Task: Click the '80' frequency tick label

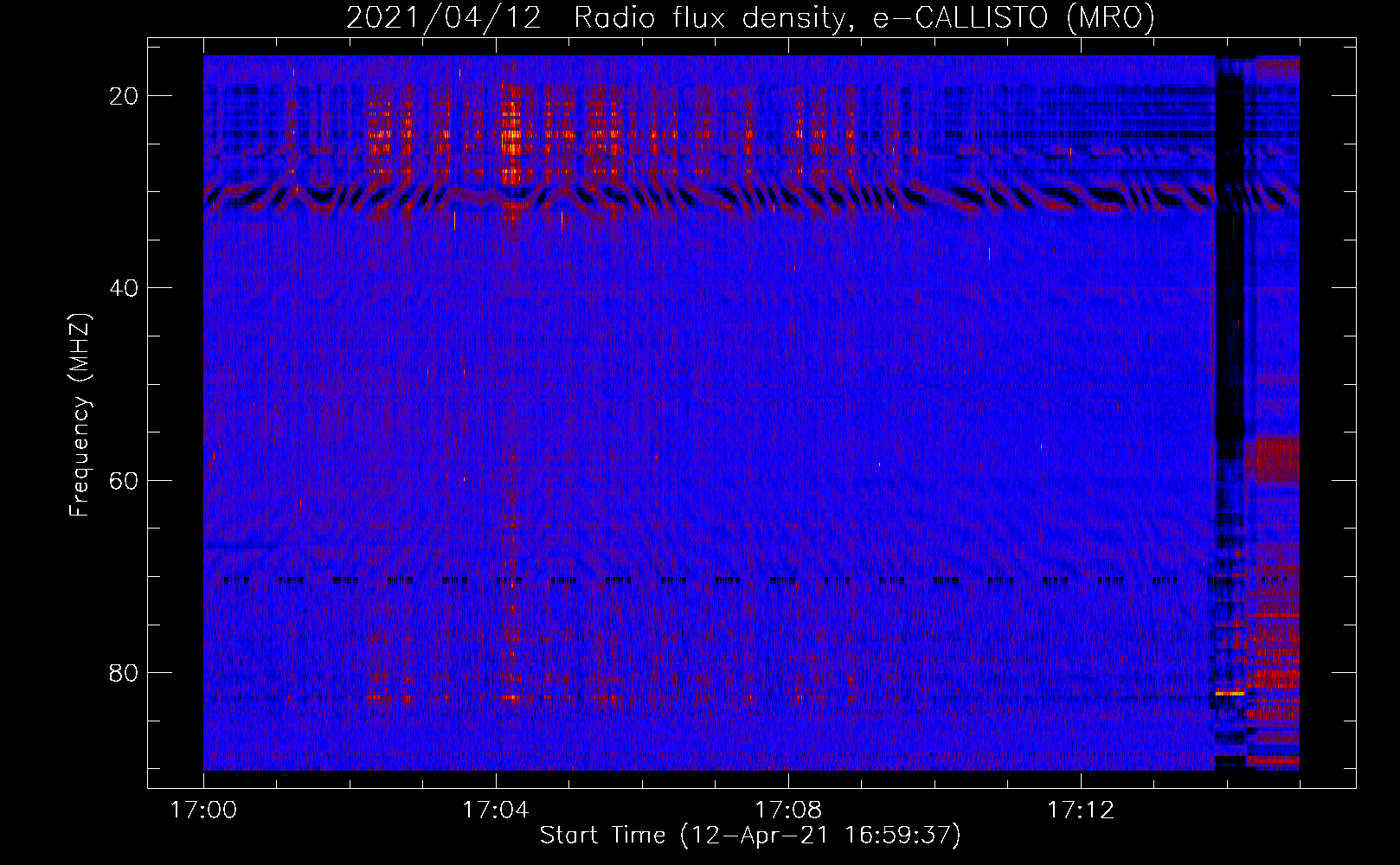Action: pos(125,672)
